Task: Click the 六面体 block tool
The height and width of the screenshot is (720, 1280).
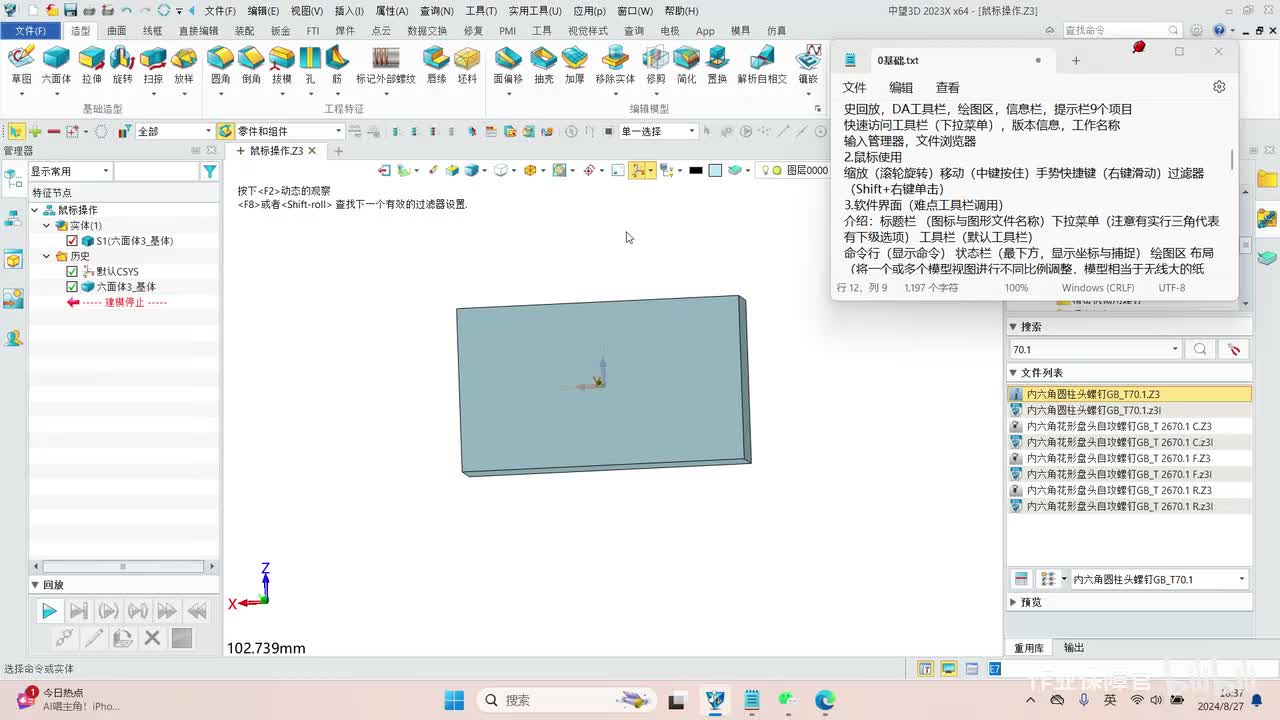Action: click(x=56, y=64)
